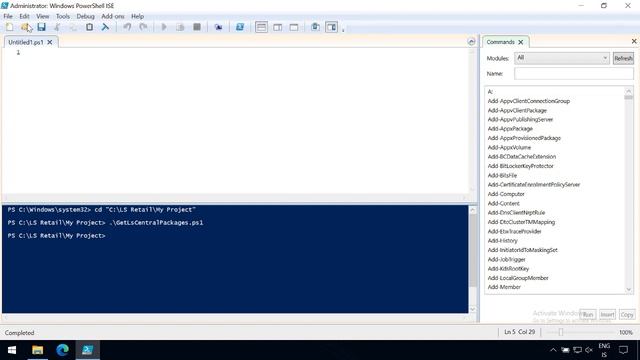Viewport: 640px width, 360px height.
Task: Select Add-Member command
Action: (504, 287)
